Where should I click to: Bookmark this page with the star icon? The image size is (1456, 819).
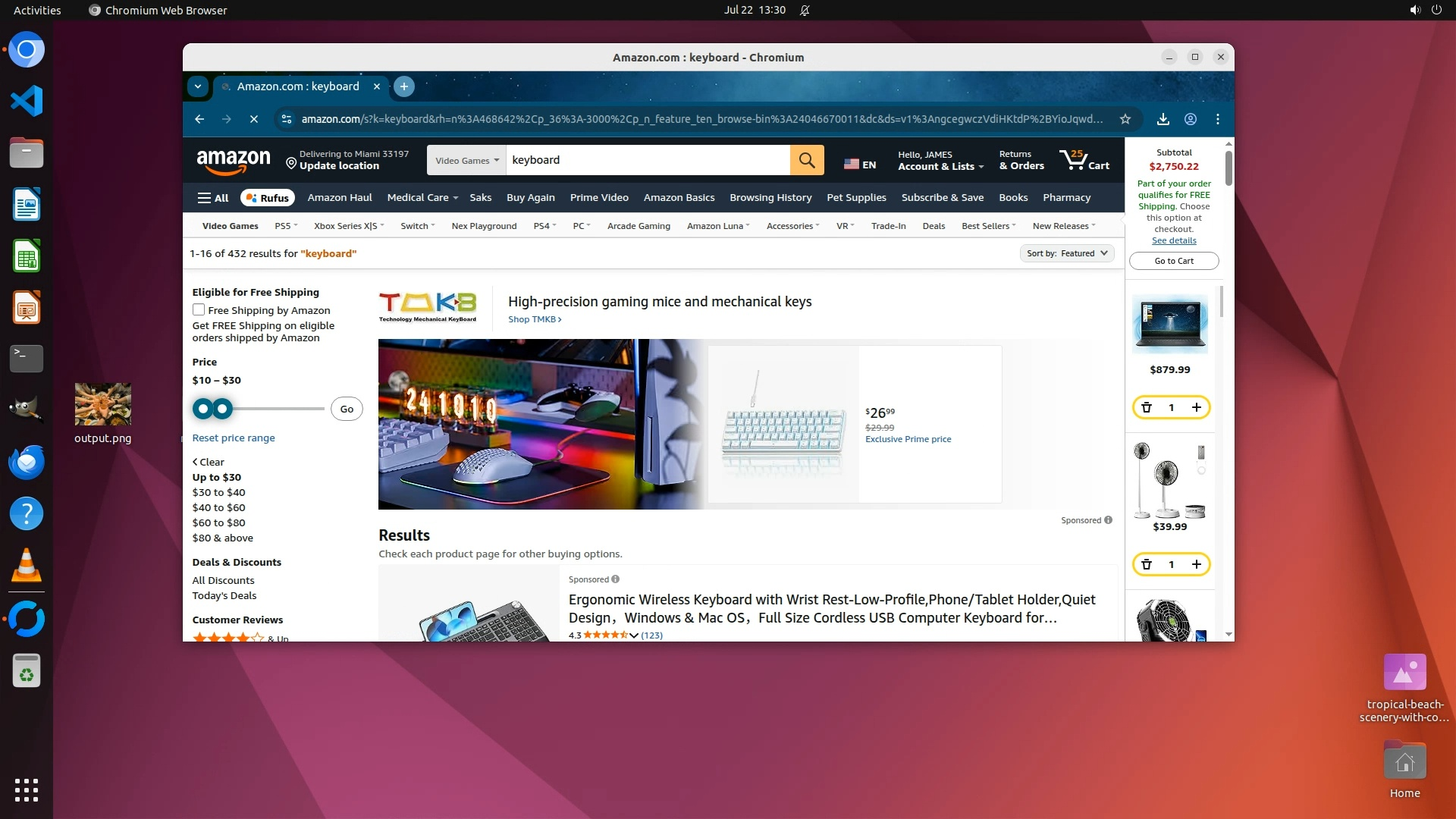click(x=1125, y=119)
